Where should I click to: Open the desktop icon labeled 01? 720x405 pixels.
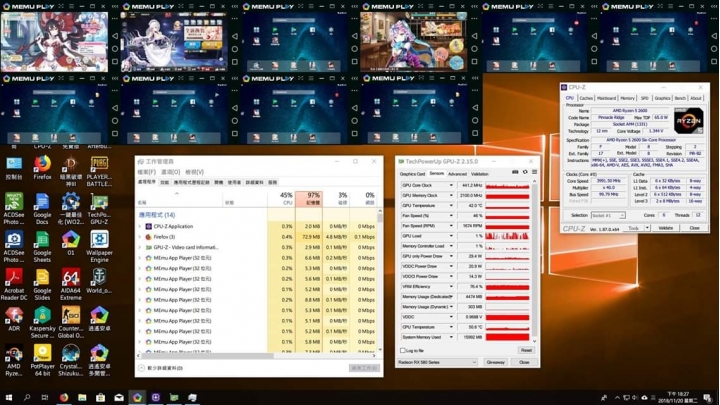click(x=71, y=243)
